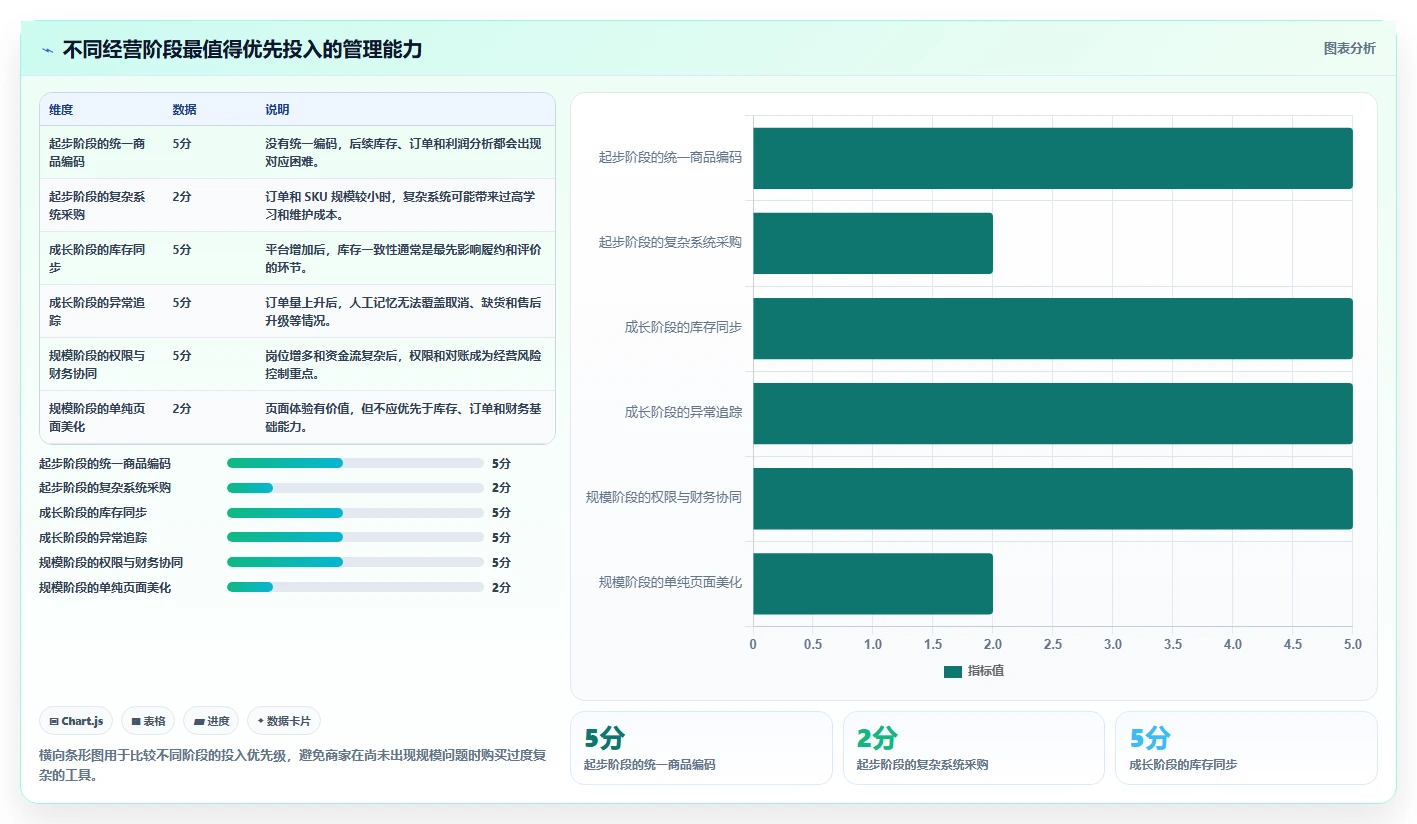The image size is (1417, 824).
Task: Click the chart axis label 成长阶段的异常追踪
Action: [683, 412]
